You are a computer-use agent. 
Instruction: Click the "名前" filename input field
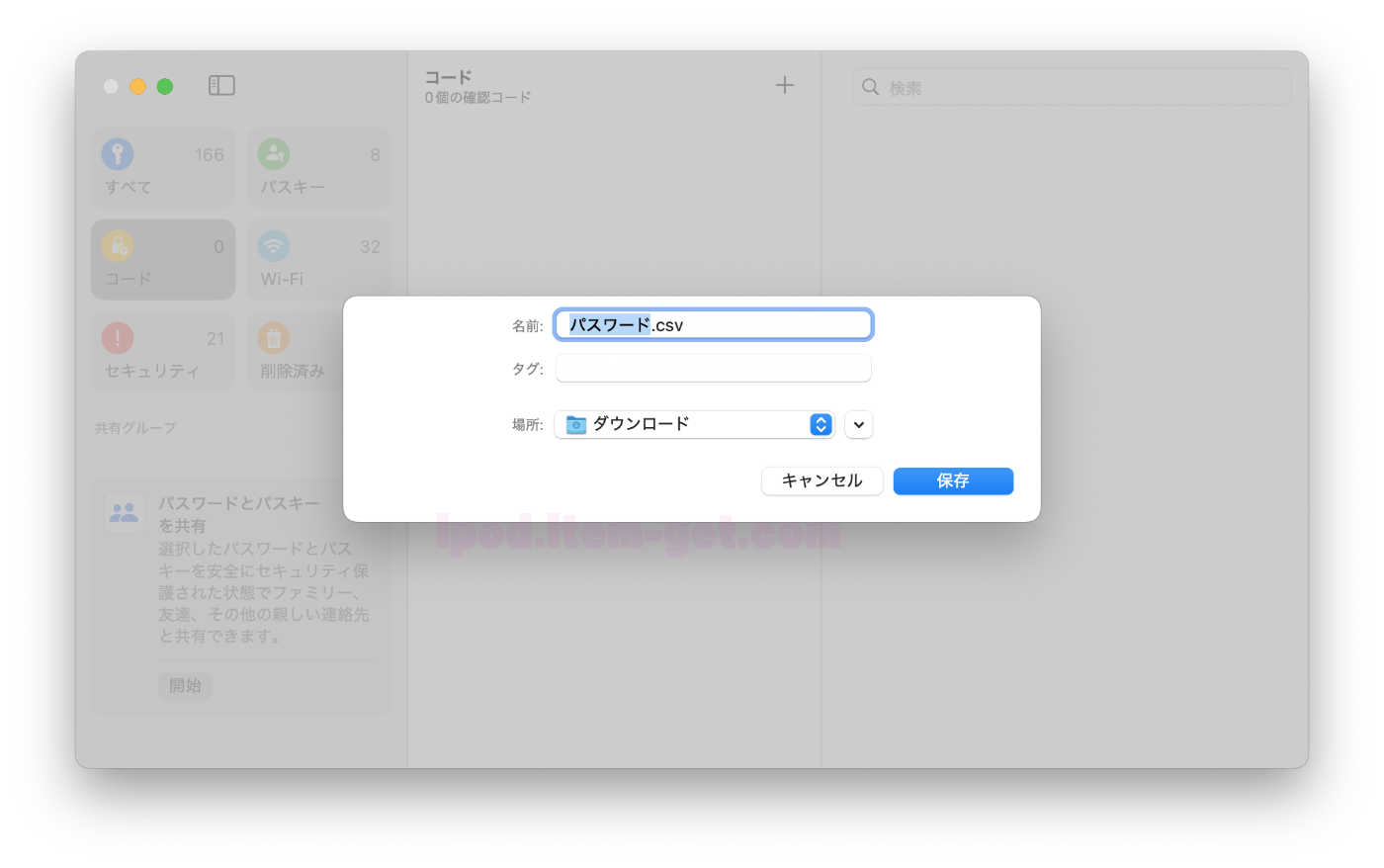[713, 324]
